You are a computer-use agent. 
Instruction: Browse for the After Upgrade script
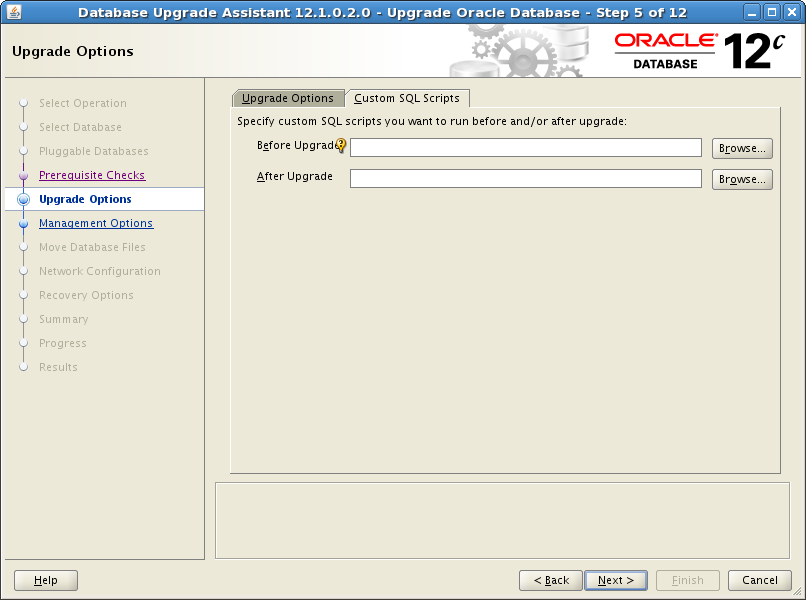[742, 179]
